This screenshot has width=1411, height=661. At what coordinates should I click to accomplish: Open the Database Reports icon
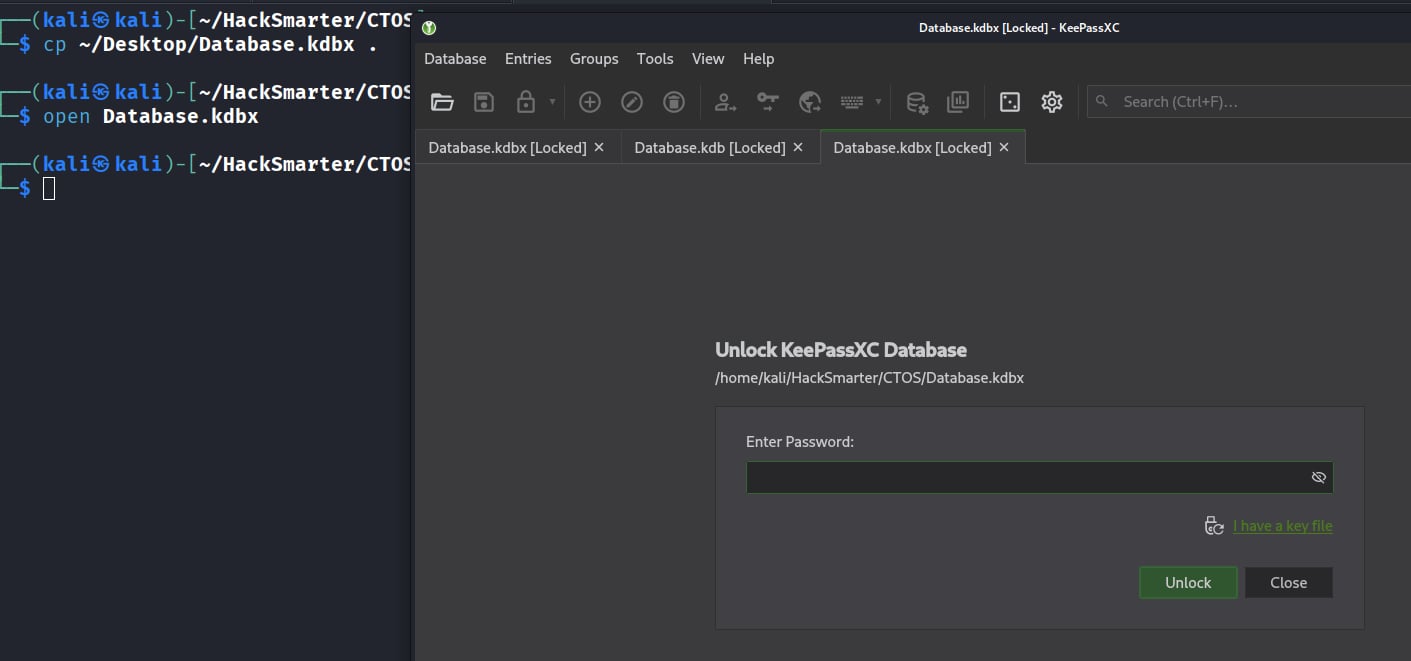point(958,102)
